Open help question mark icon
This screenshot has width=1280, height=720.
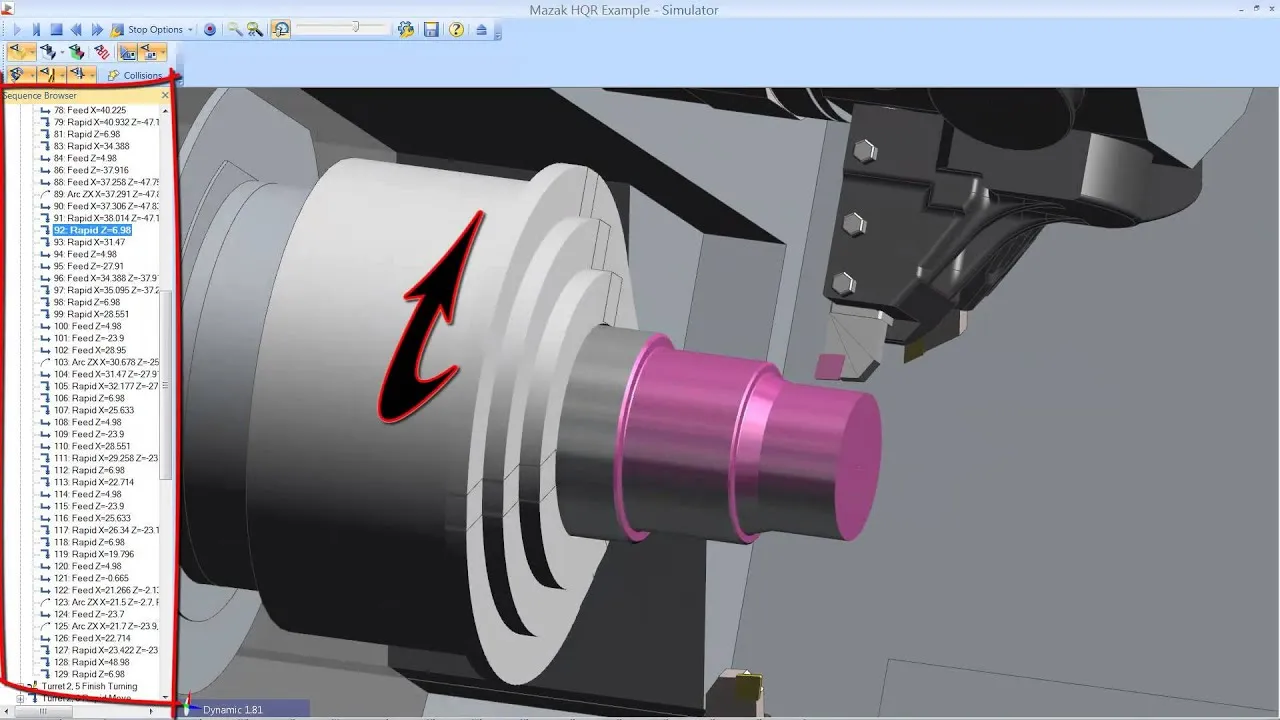456,30
